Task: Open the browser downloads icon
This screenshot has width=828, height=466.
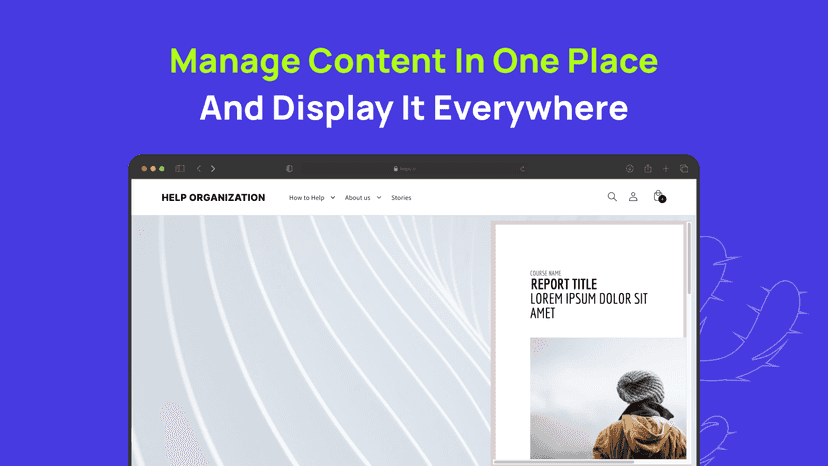Action: pos(629,169)
